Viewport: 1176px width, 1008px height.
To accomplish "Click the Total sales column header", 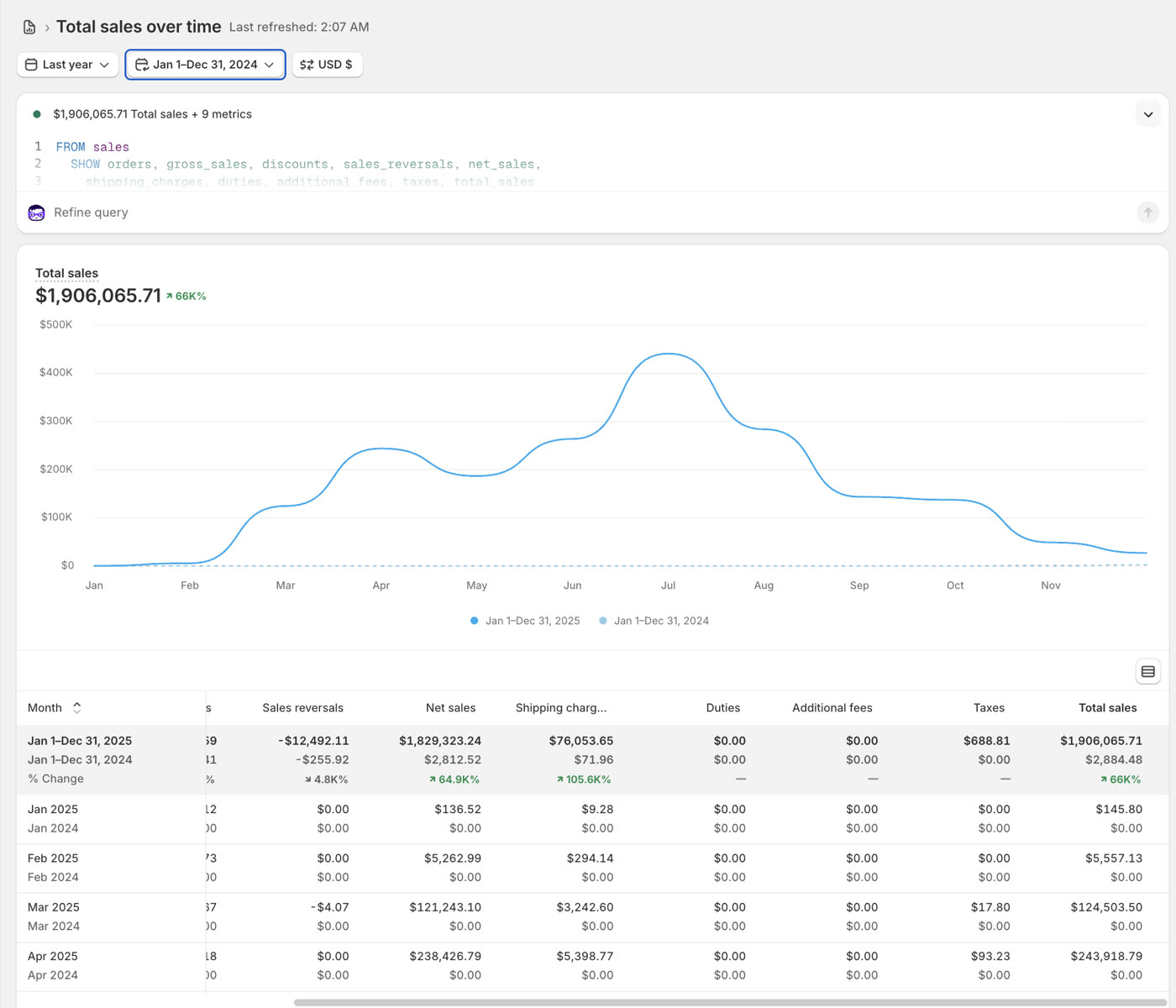I will tap(1107, 708).
